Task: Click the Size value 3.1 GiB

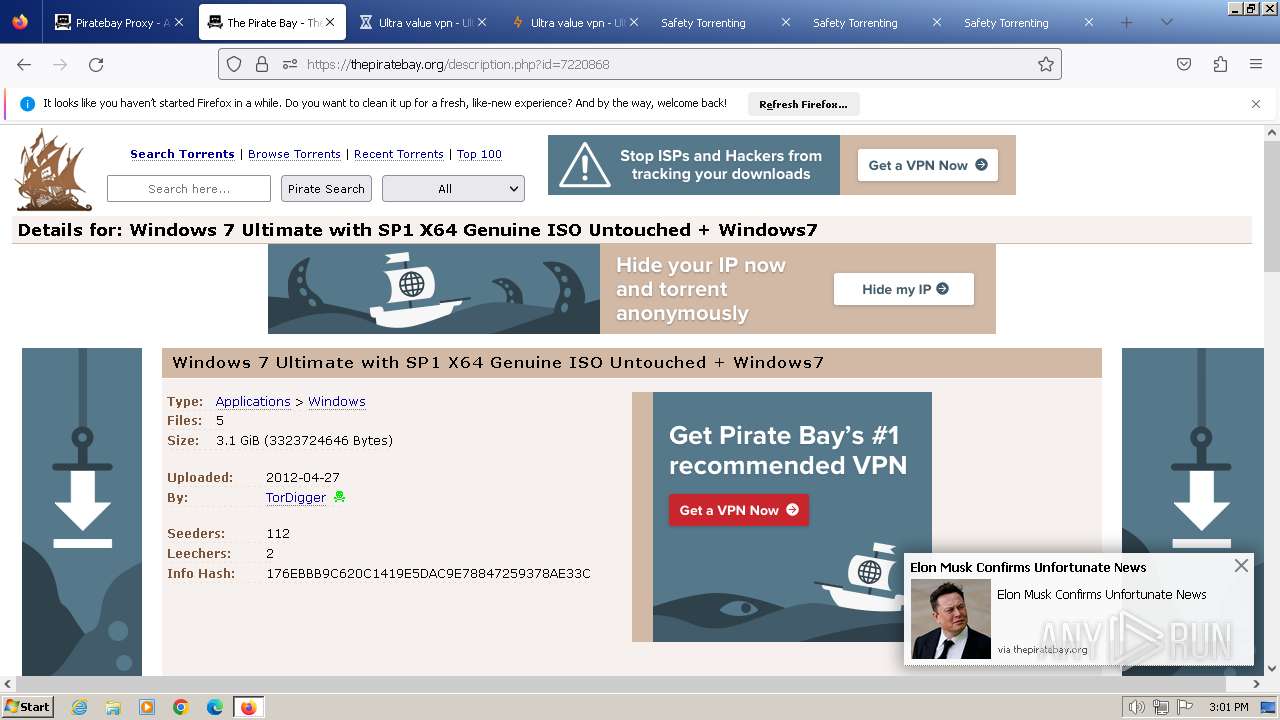Action: coord(304,440)
